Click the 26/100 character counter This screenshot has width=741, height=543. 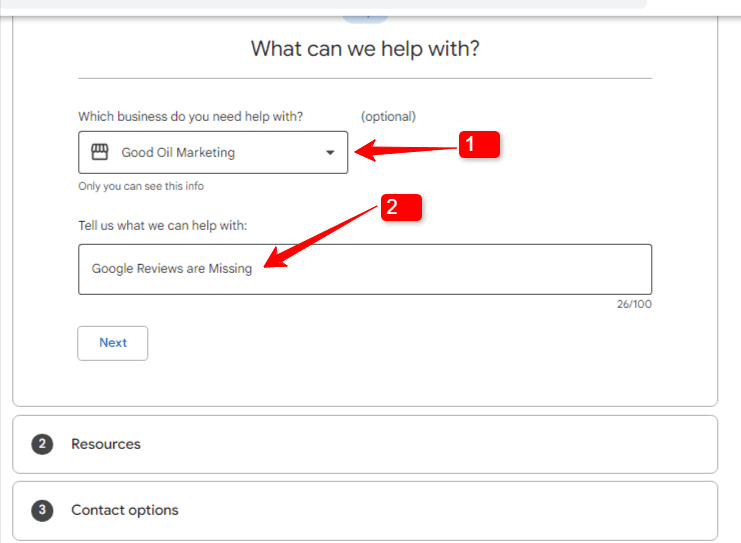point(634,304)
